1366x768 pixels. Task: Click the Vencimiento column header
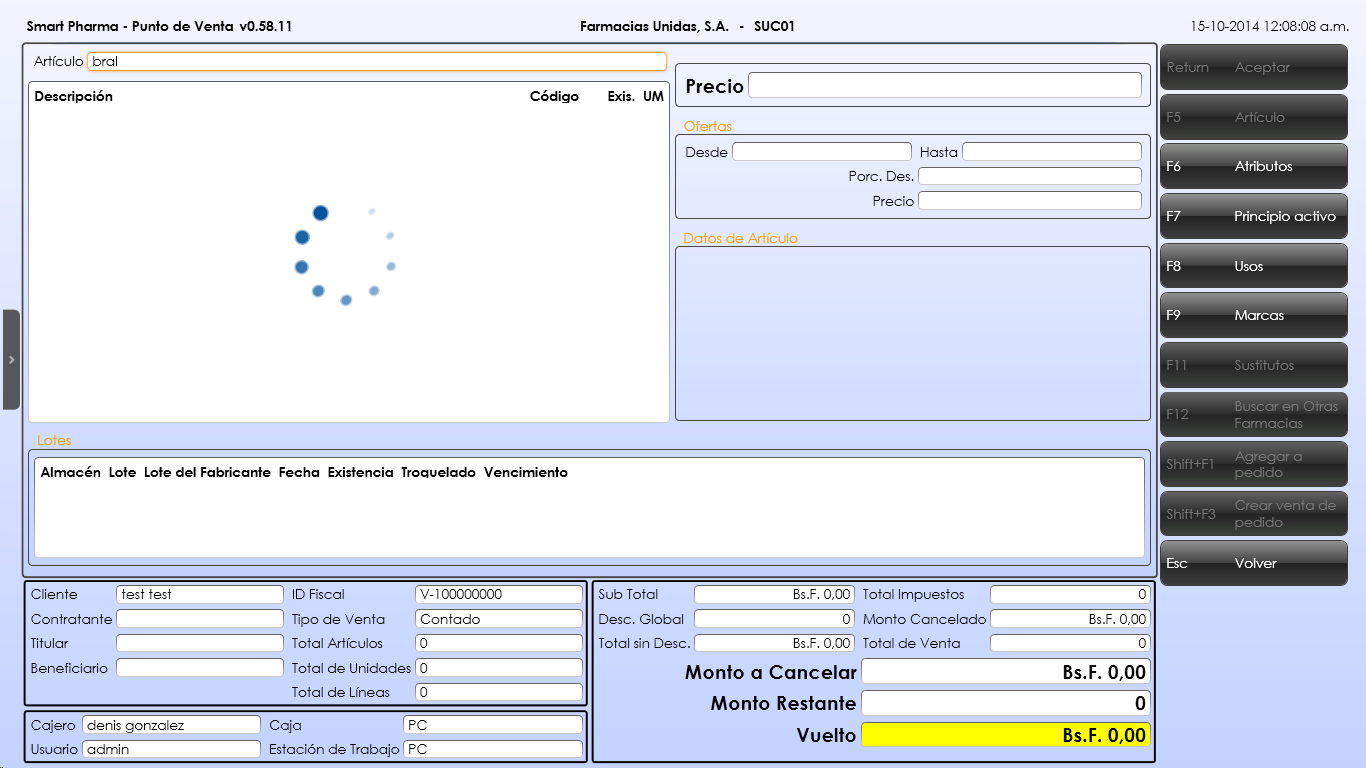(525, 472)
